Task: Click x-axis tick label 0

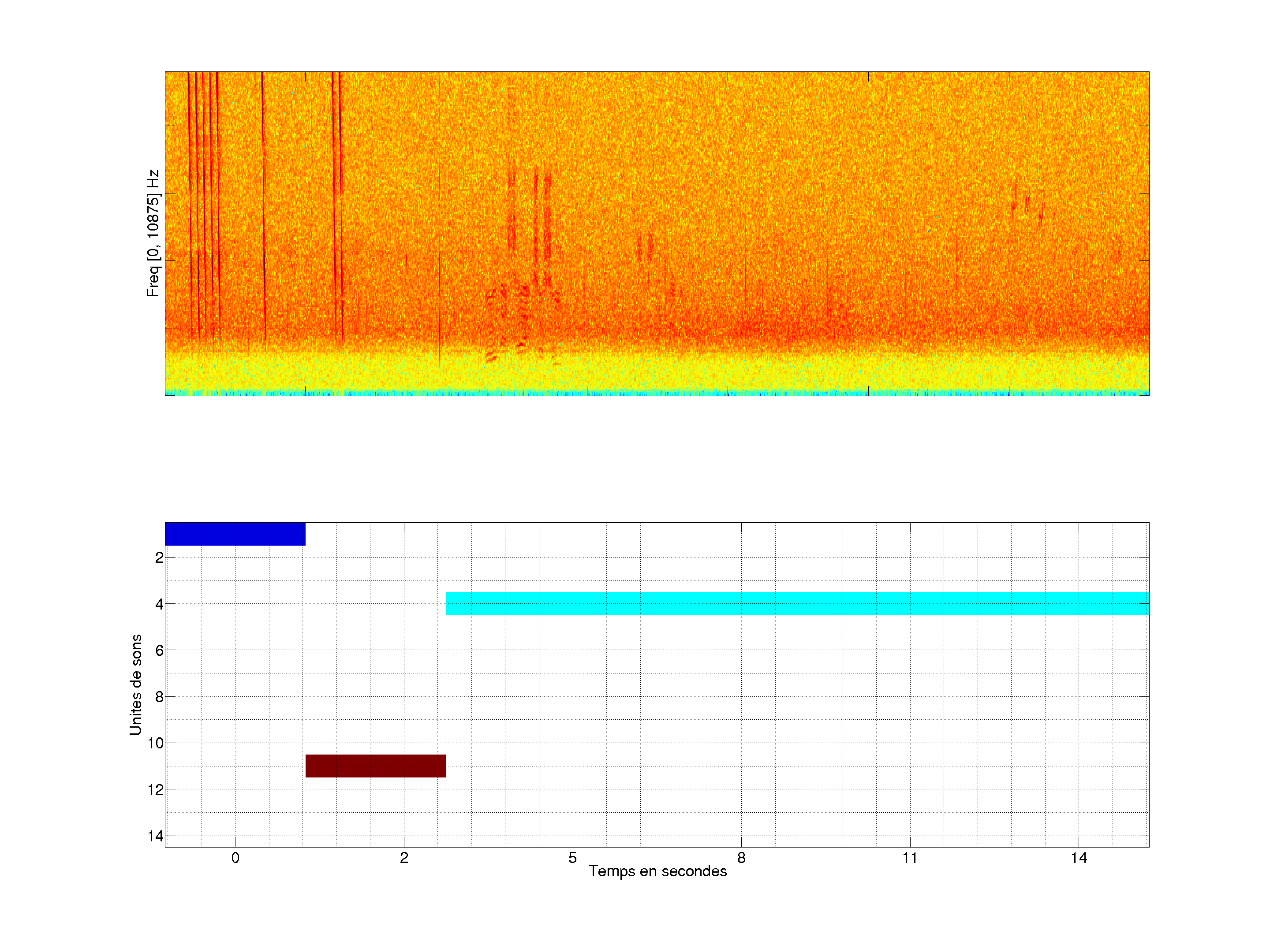Action: click(235, 858)
